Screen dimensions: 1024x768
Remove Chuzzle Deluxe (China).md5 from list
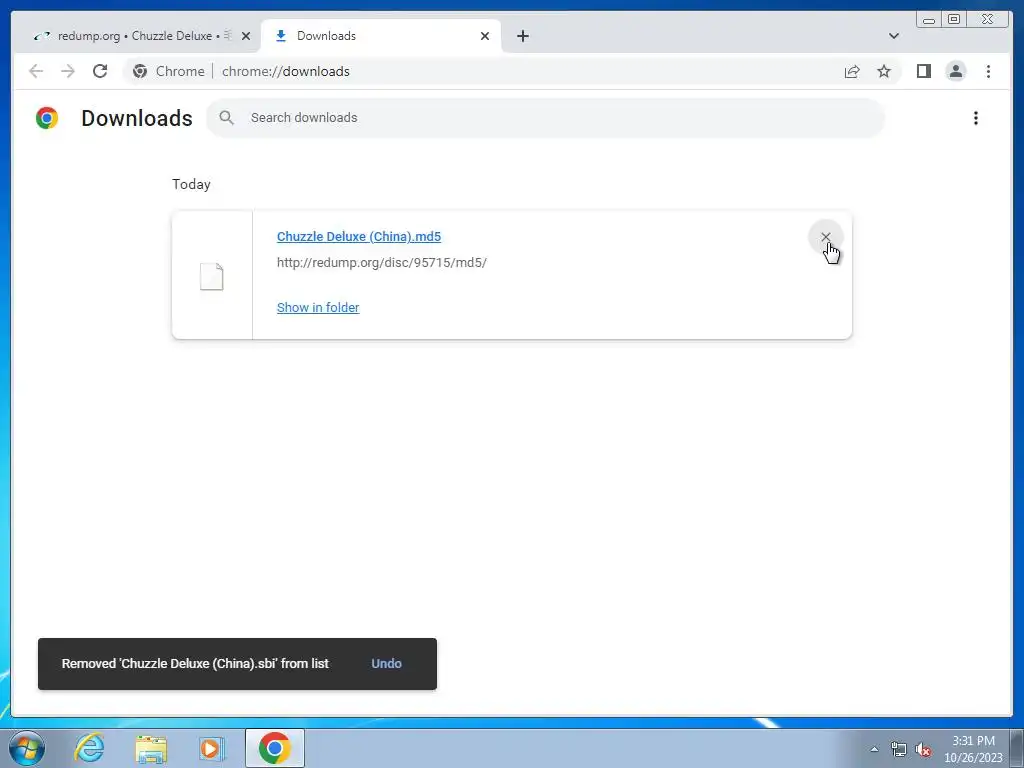pos(825,237)
